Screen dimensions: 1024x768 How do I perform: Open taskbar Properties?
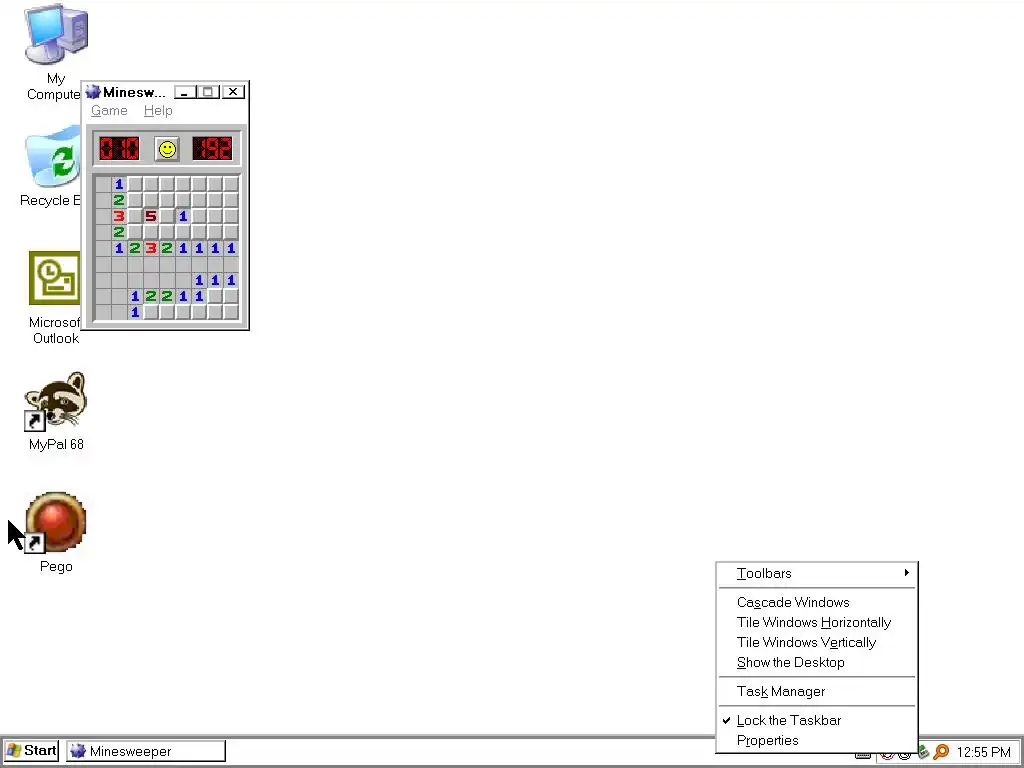(817, 741)
